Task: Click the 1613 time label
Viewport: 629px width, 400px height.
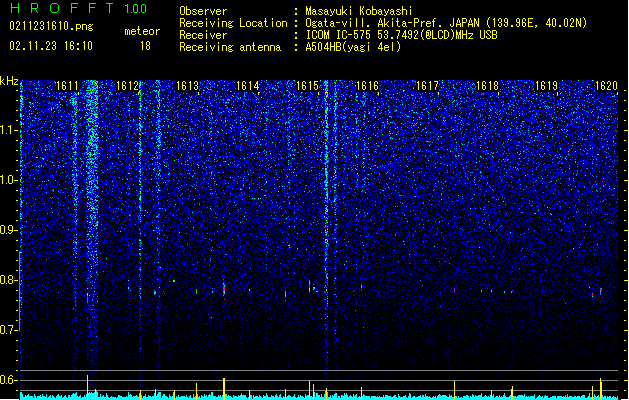Action: 187,86
